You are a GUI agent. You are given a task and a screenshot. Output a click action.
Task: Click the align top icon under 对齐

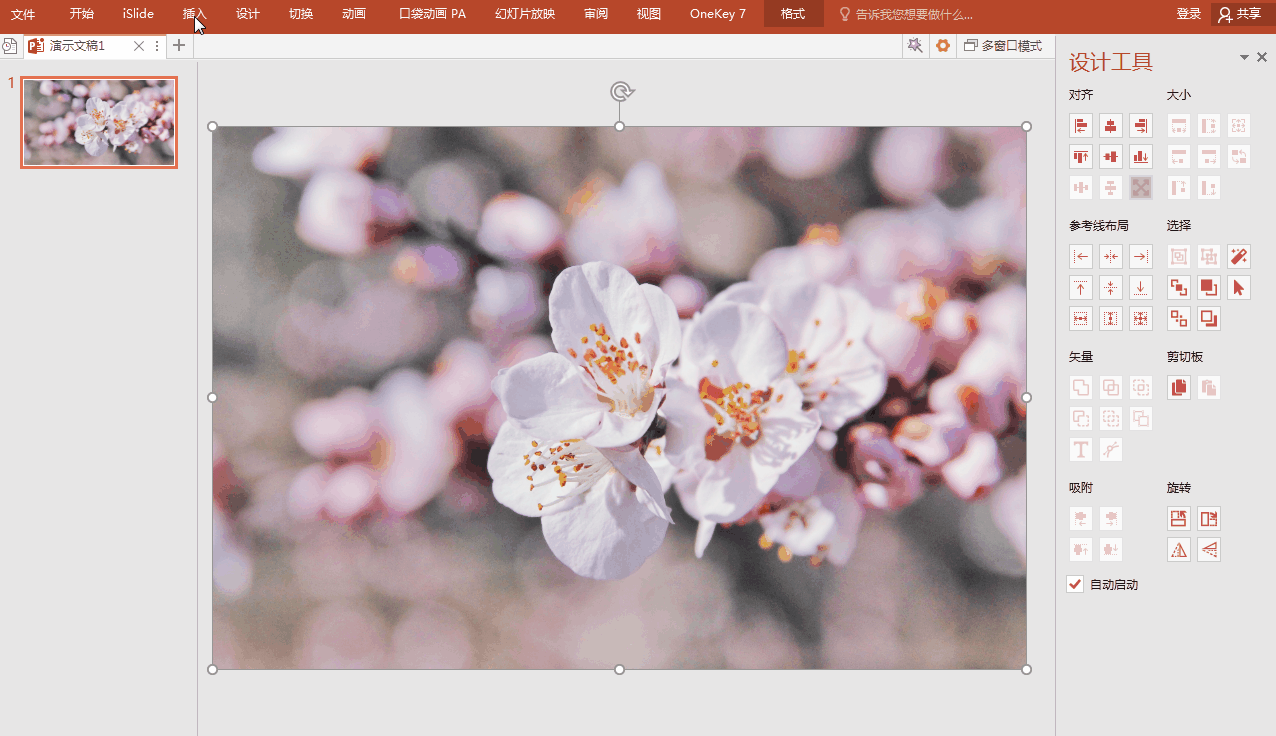(x=1080, y=157)
